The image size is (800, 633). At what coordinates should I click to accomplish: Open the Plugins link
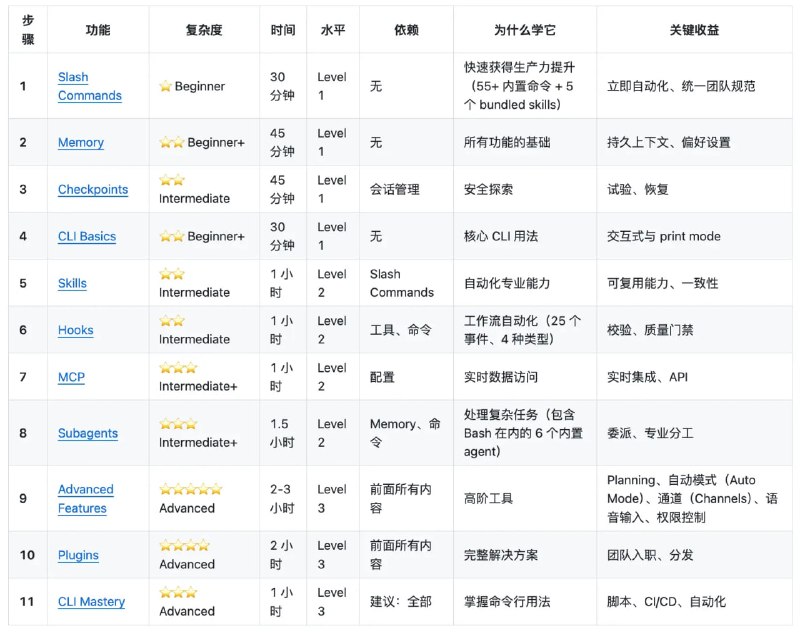(x=78, y=555)
